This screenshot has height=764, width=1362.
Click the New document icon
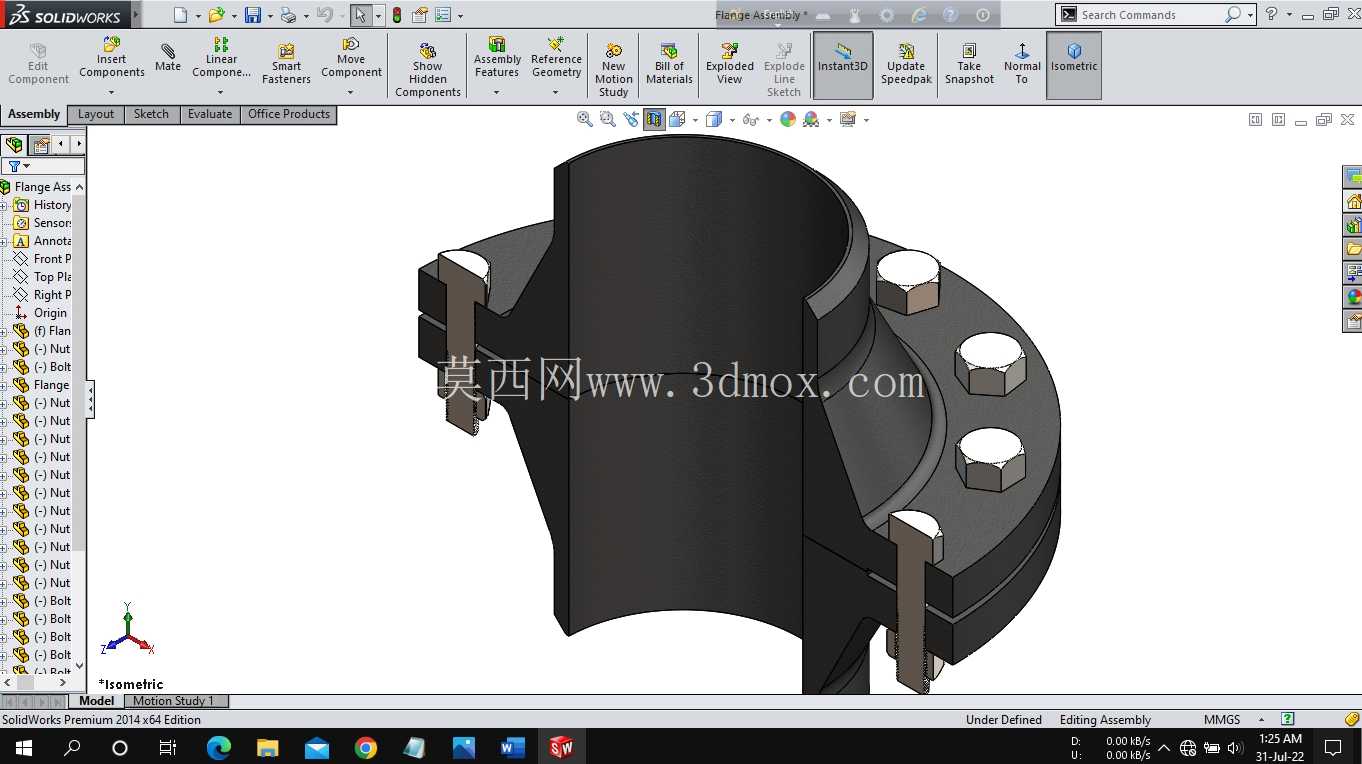click(x=180, y=15)
